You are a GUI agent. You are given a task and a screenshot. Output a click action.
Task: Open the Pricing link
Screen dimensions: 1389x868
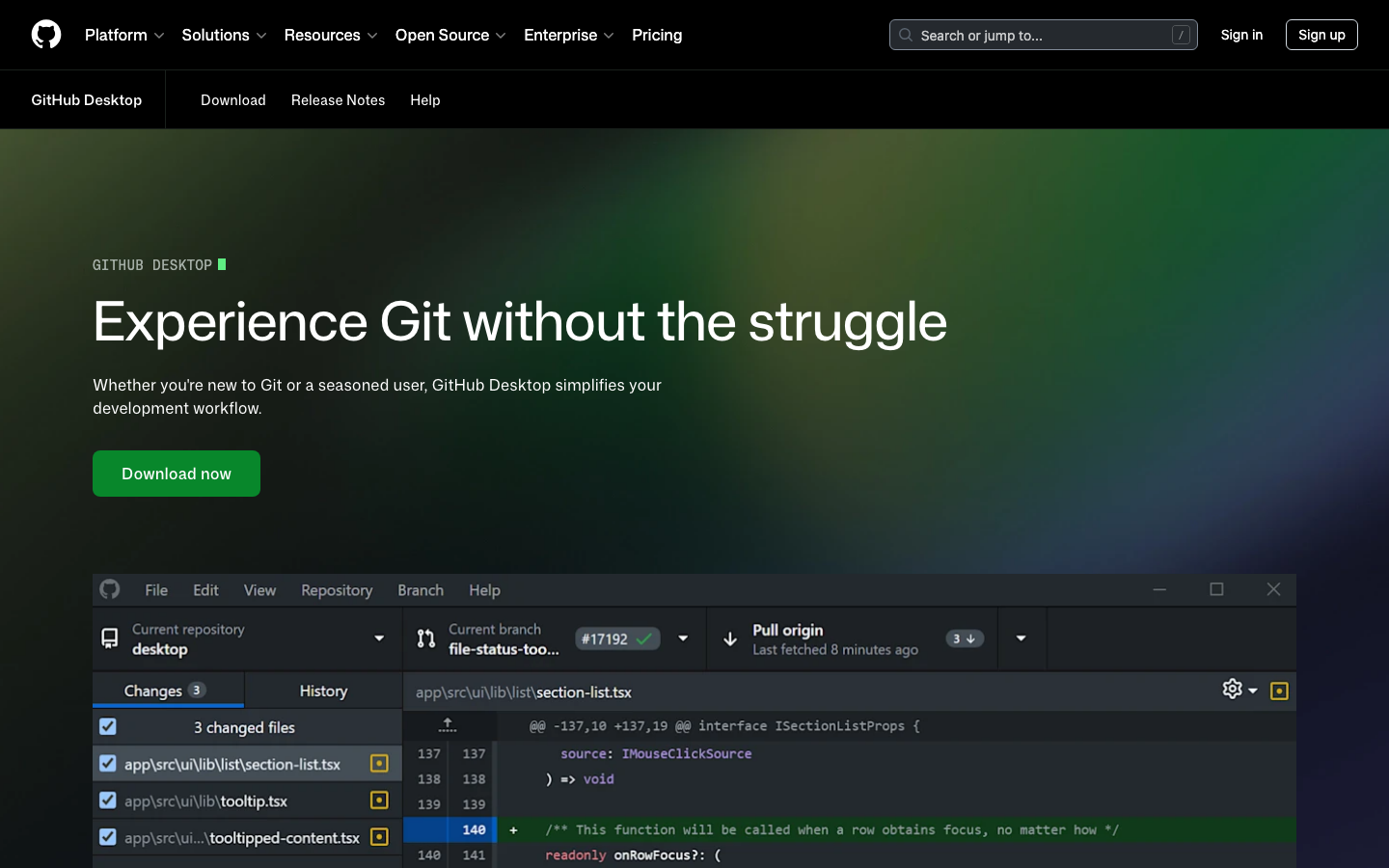pos(657,35)
